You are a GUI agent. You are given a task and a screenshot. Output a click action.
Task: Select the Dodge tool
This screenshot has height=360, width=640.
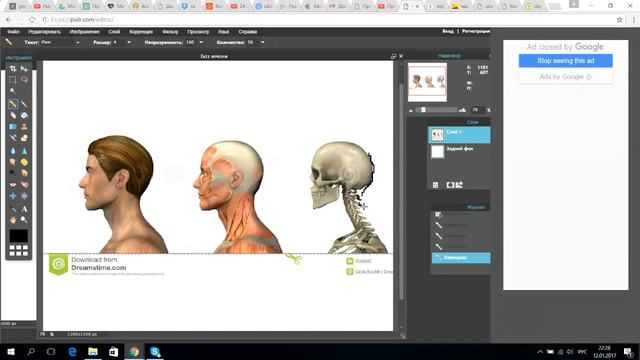pos(13,173)
